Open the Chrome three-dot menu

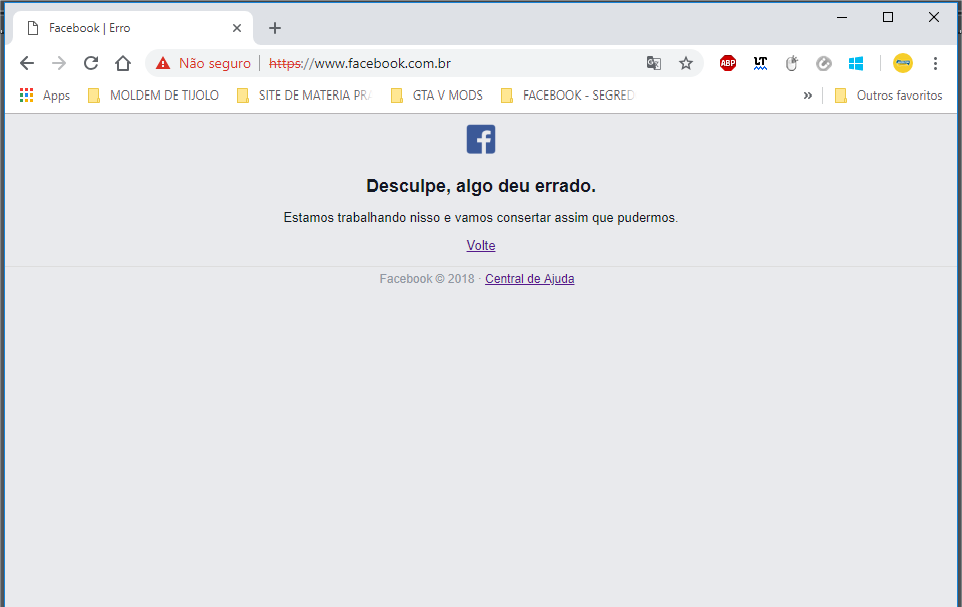point(935,63)
